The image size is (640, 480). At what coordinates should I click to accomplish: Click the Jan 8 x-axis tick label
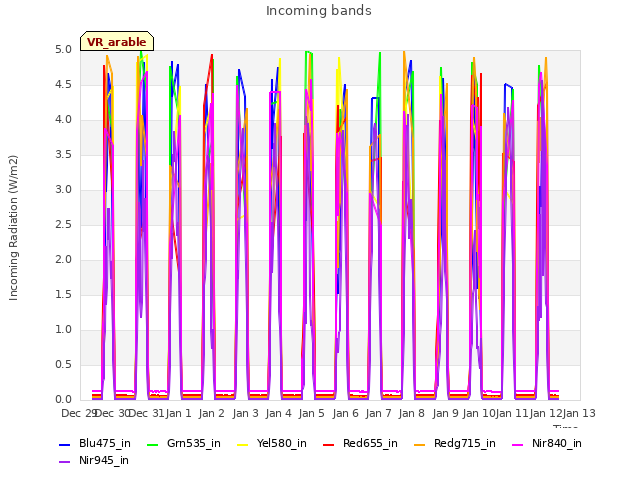(x=411, y=413)
